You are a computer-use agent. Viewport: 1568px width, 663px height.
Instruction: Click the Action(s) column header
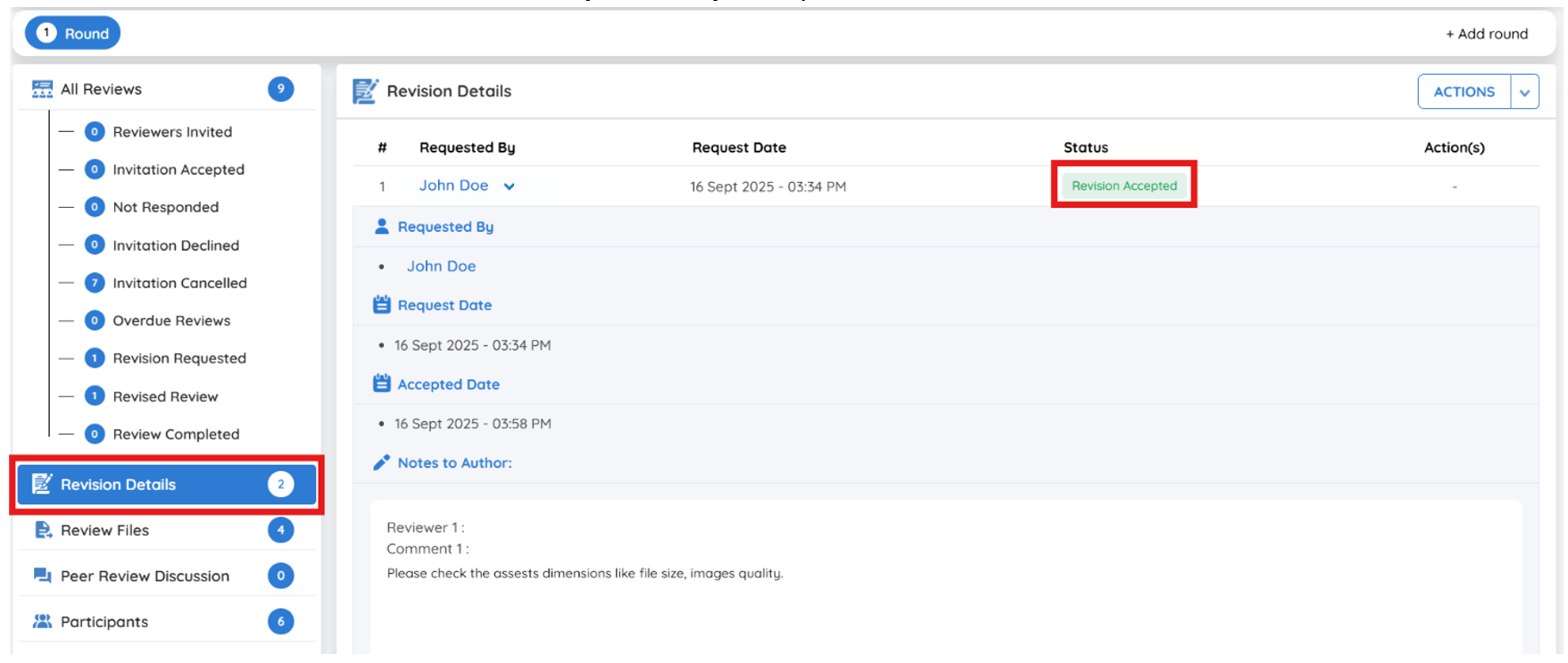pos(1455,147)
